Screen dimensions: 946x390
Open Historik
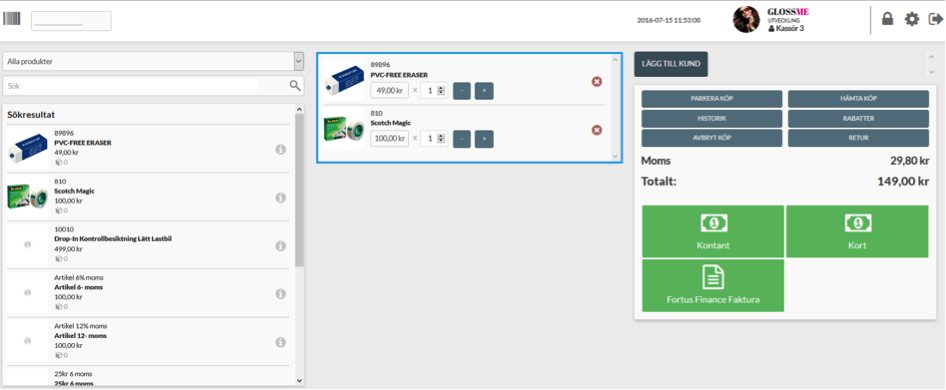[x=712, y=118]
